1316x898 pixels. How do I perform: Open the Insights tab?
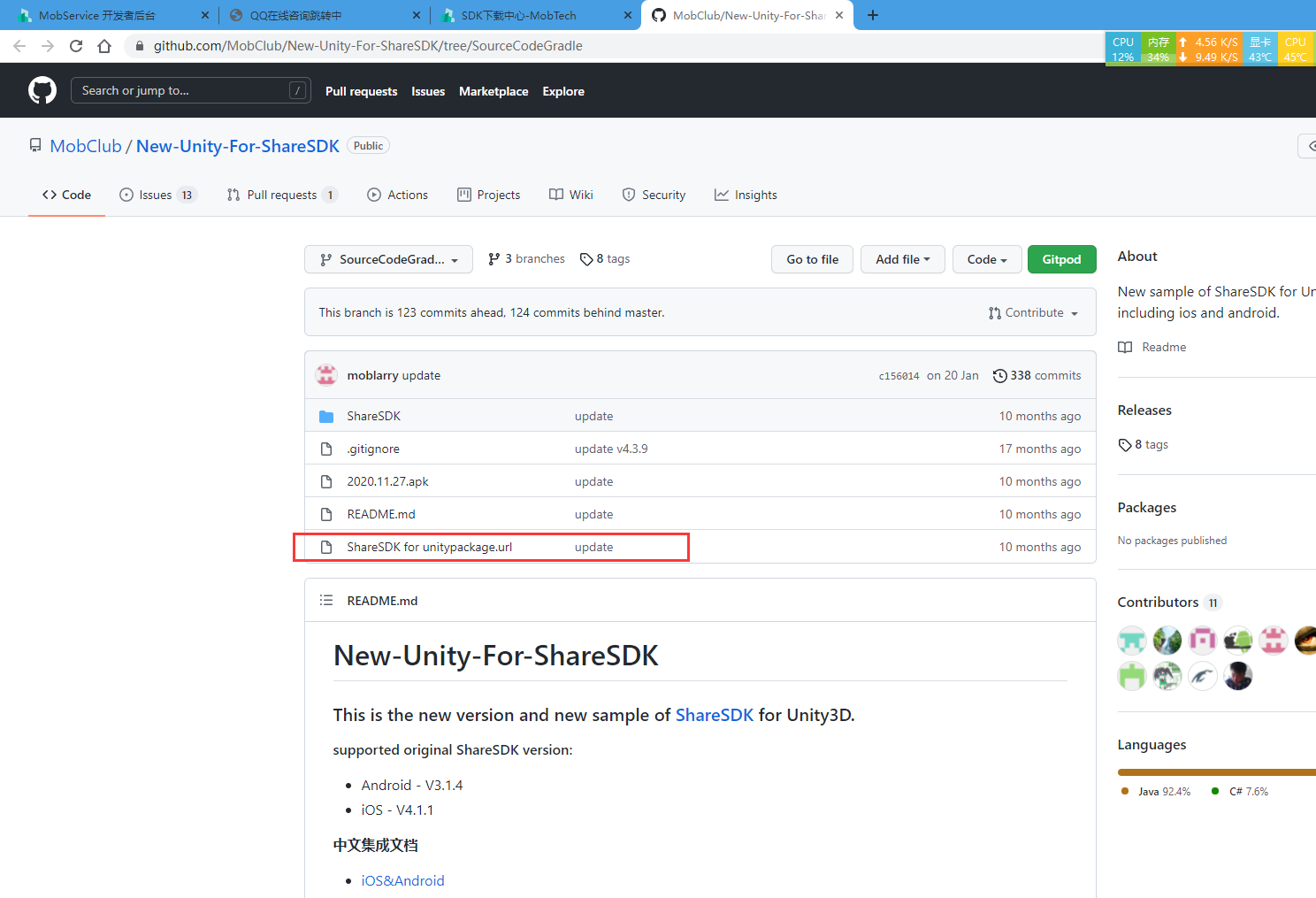point(746,195)
